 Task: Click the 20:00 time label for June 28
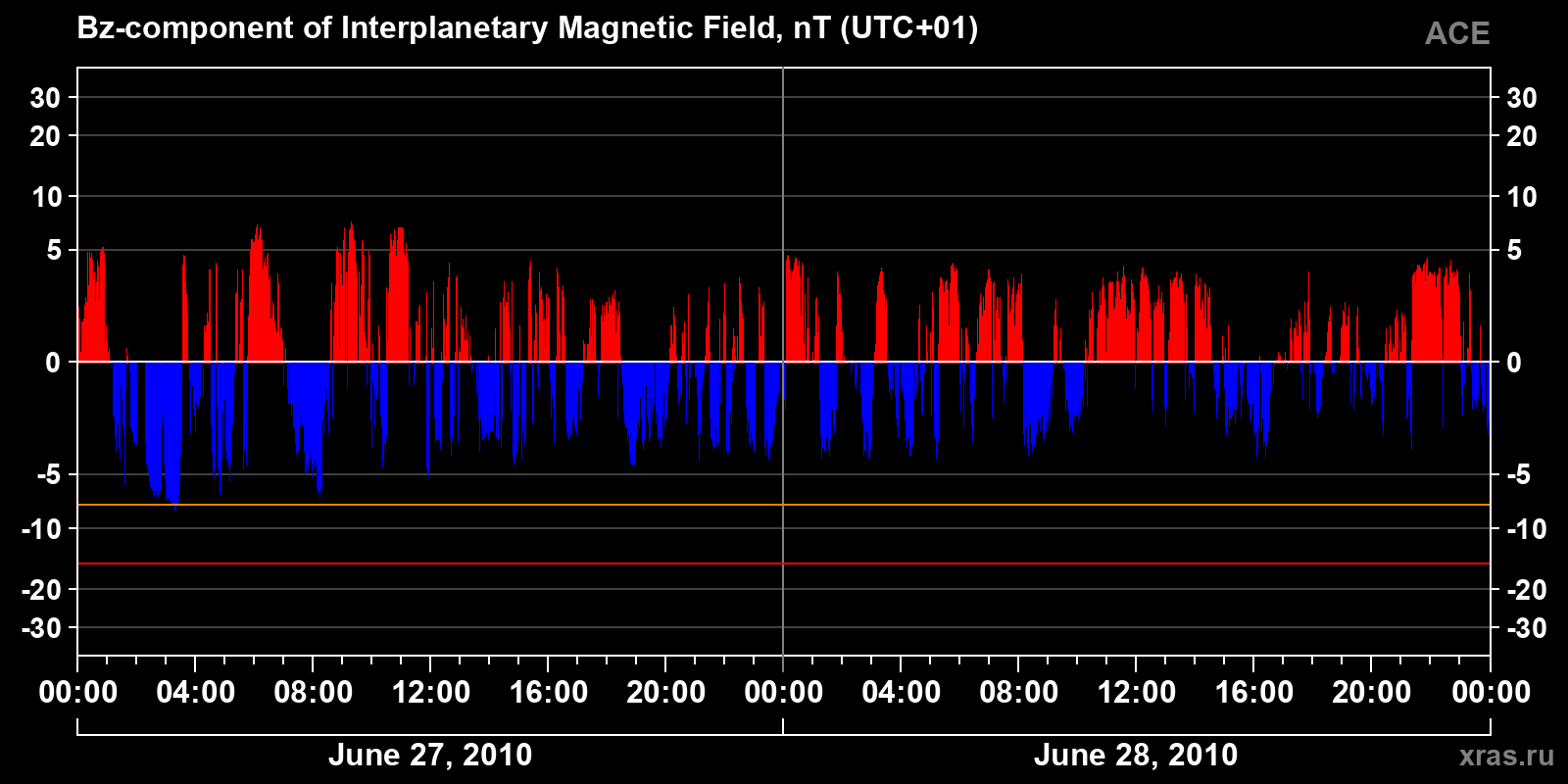[1372, 692]
